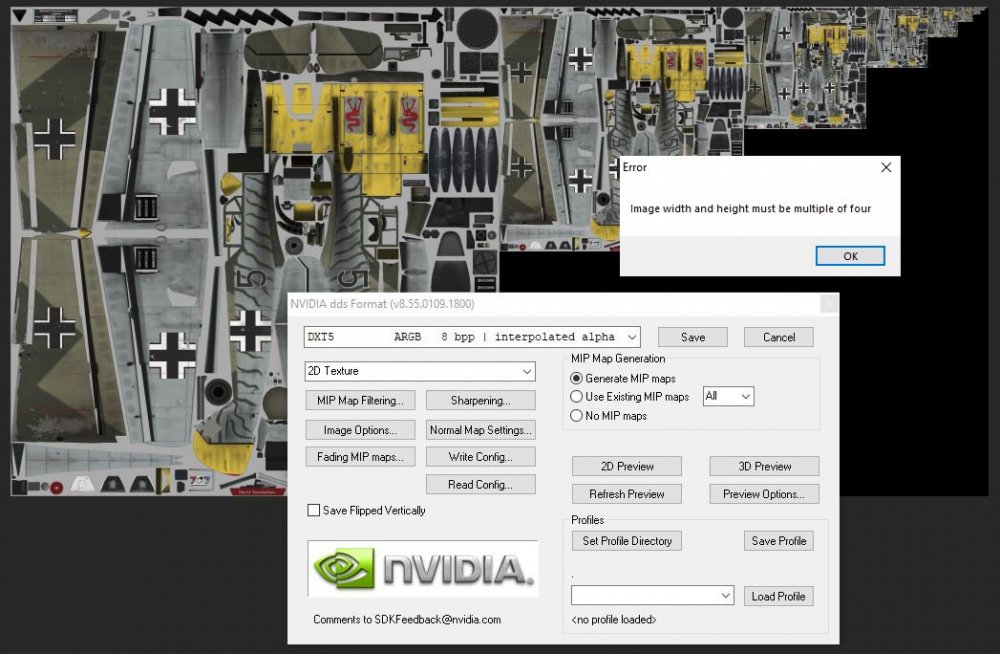The height and width of the screenshot is (654, 1000).
Task: Open MIP Map Filtering settings
Action: coord(360,401)
